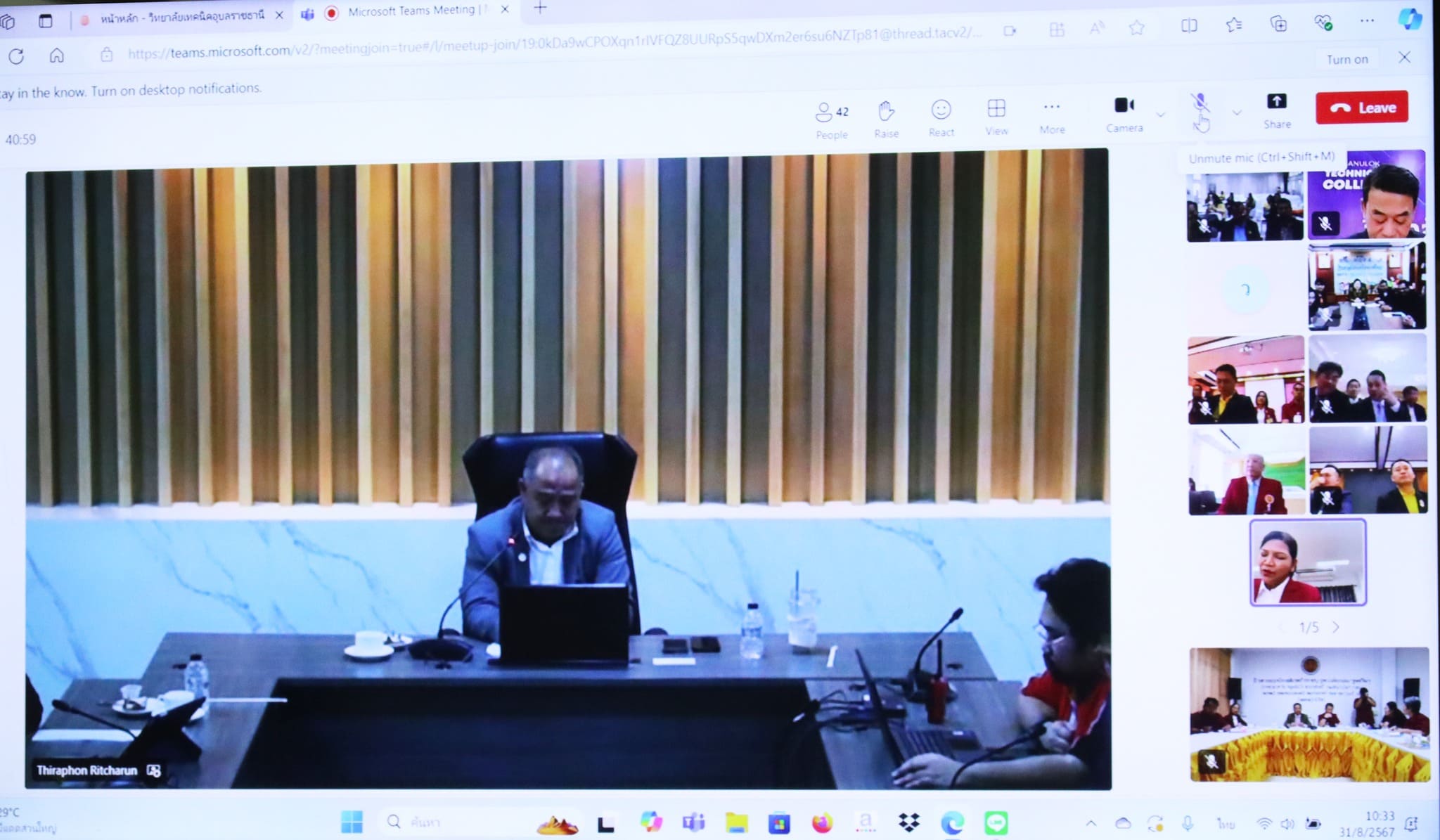Refresh the browser page

pyautogui.click(x=16, y=56)
